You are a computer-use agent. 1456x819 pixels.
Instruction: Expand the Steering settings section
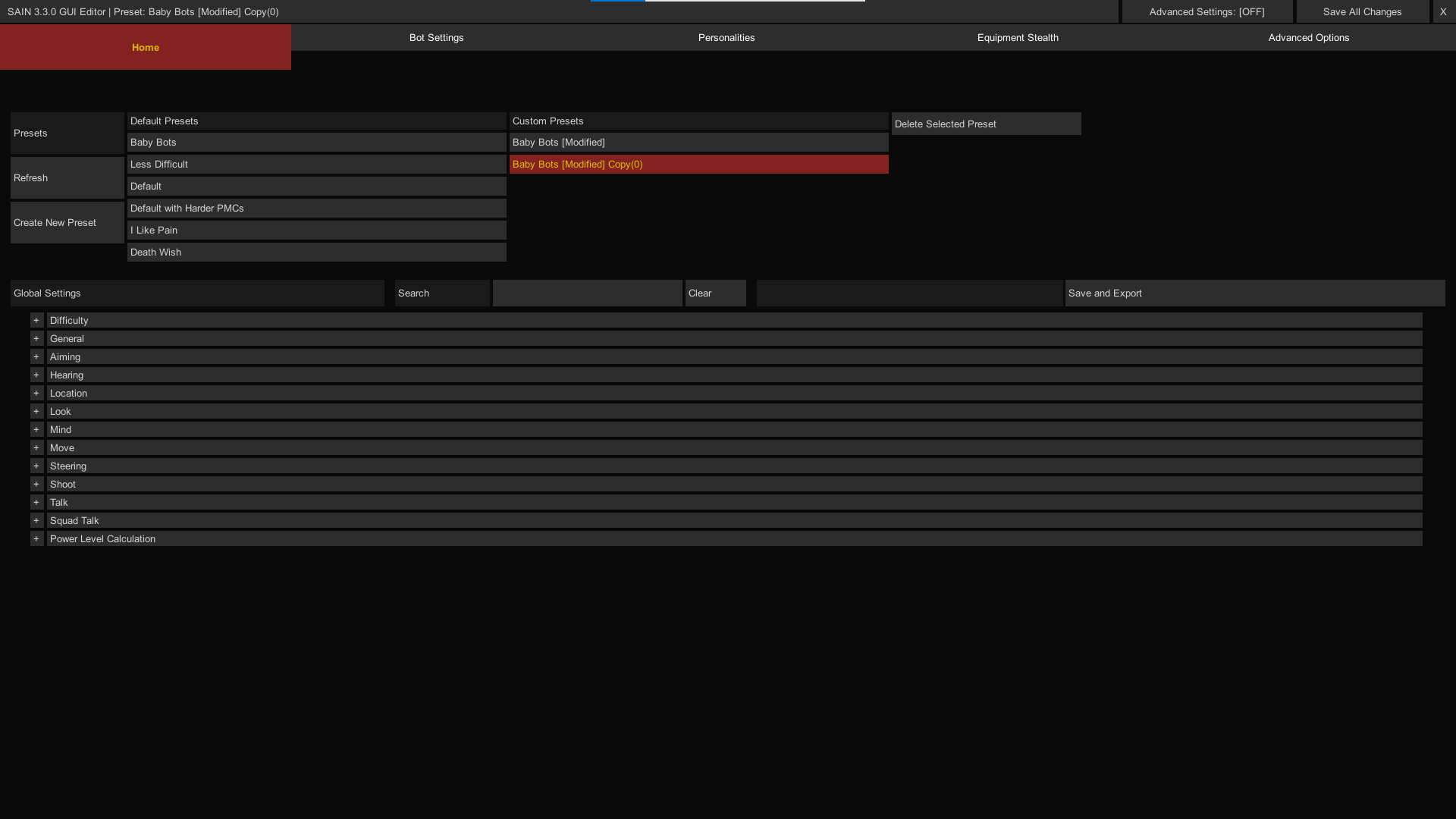(x=36, y=466)
